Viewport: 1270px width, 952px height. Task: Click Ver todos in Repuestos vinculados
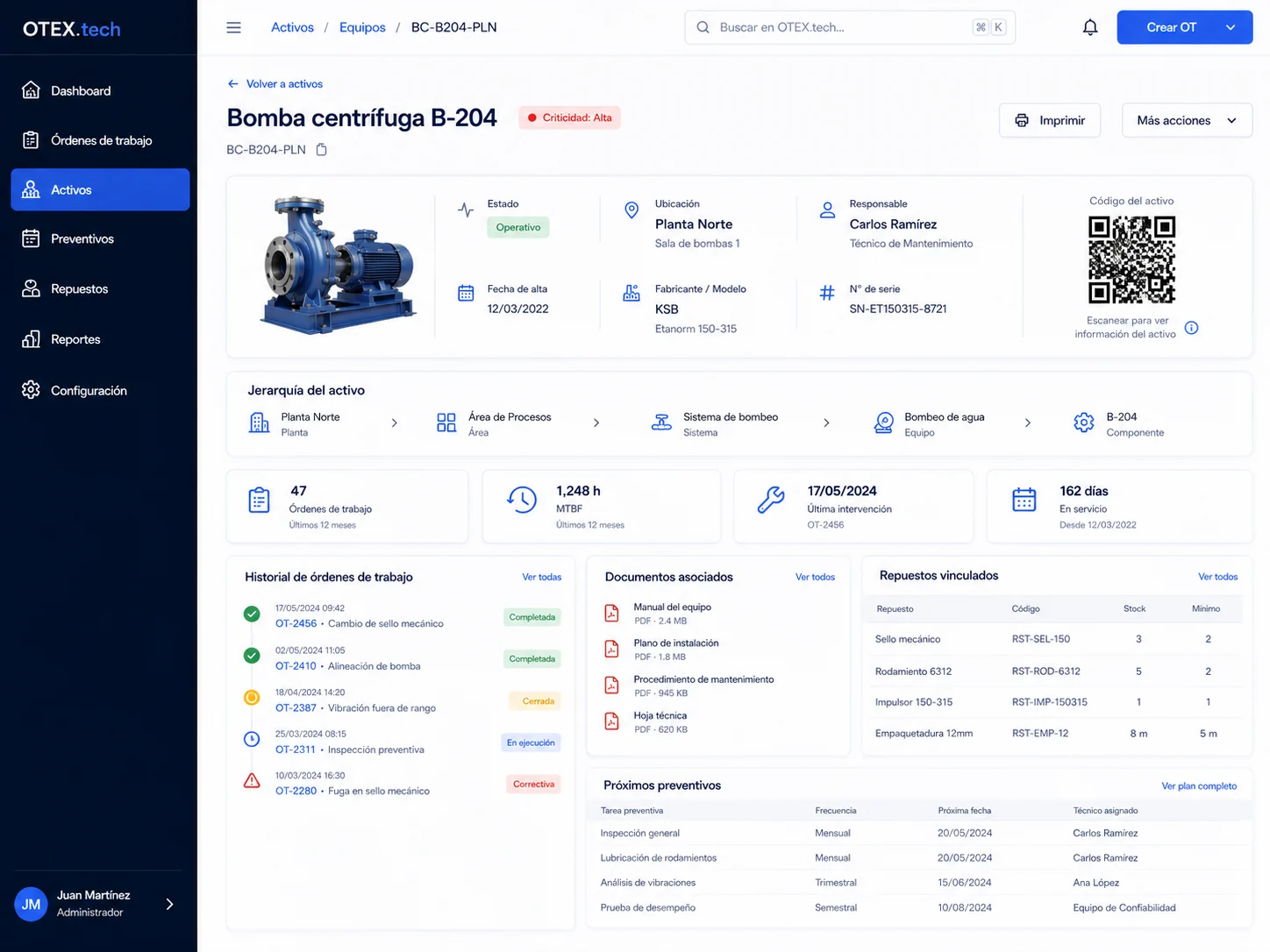(x=1217, y=577)
